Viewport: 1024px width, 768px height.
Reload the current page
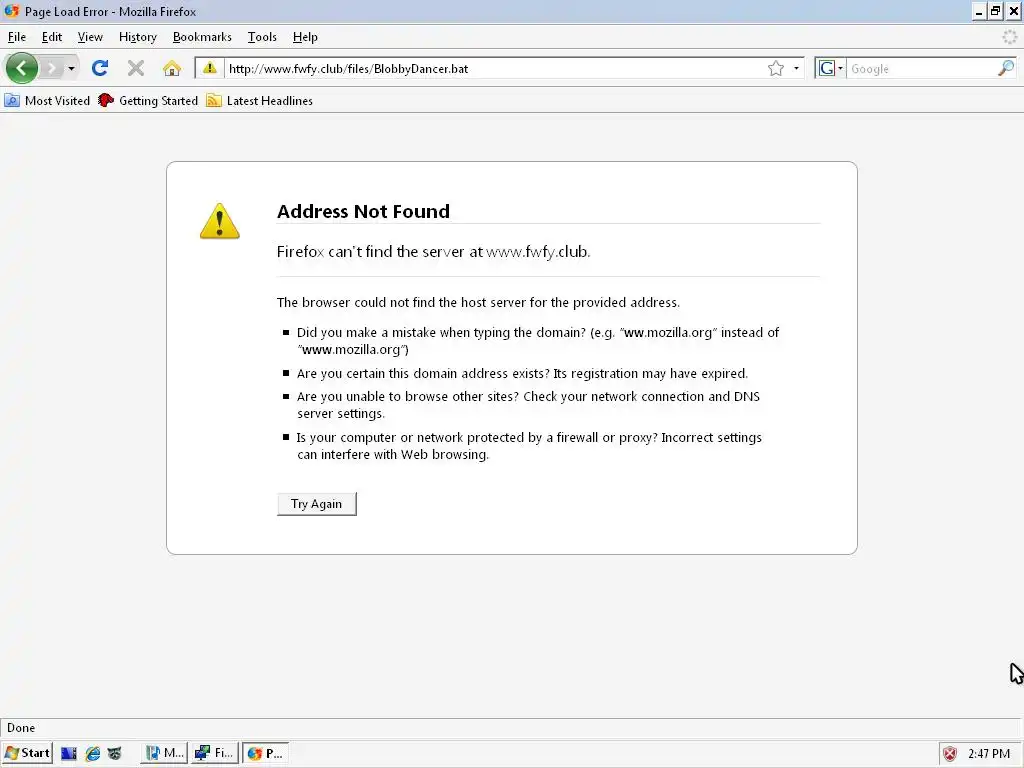(x=100, y=68)
